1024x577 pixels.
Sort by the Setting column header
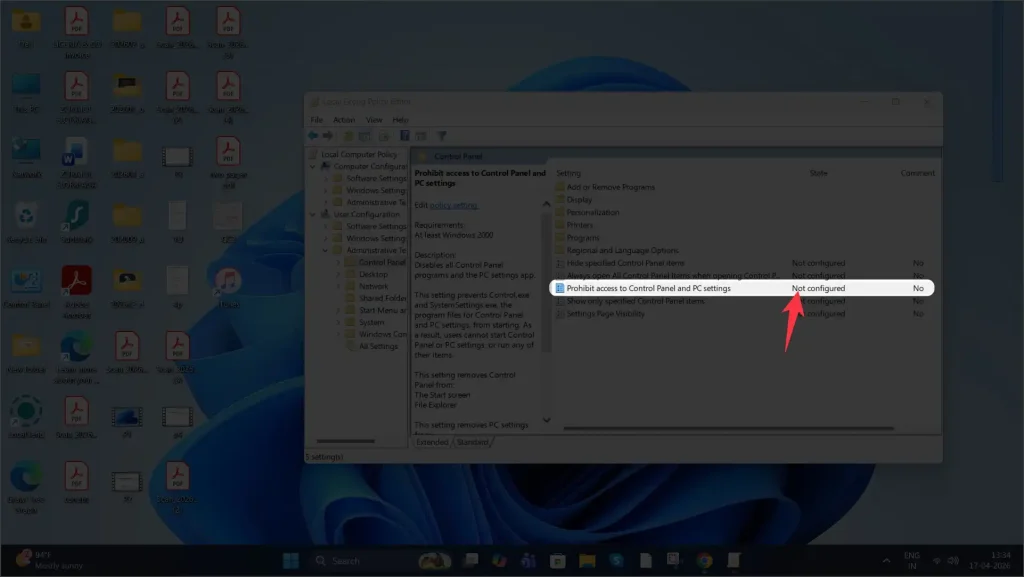tap(568, 173)
